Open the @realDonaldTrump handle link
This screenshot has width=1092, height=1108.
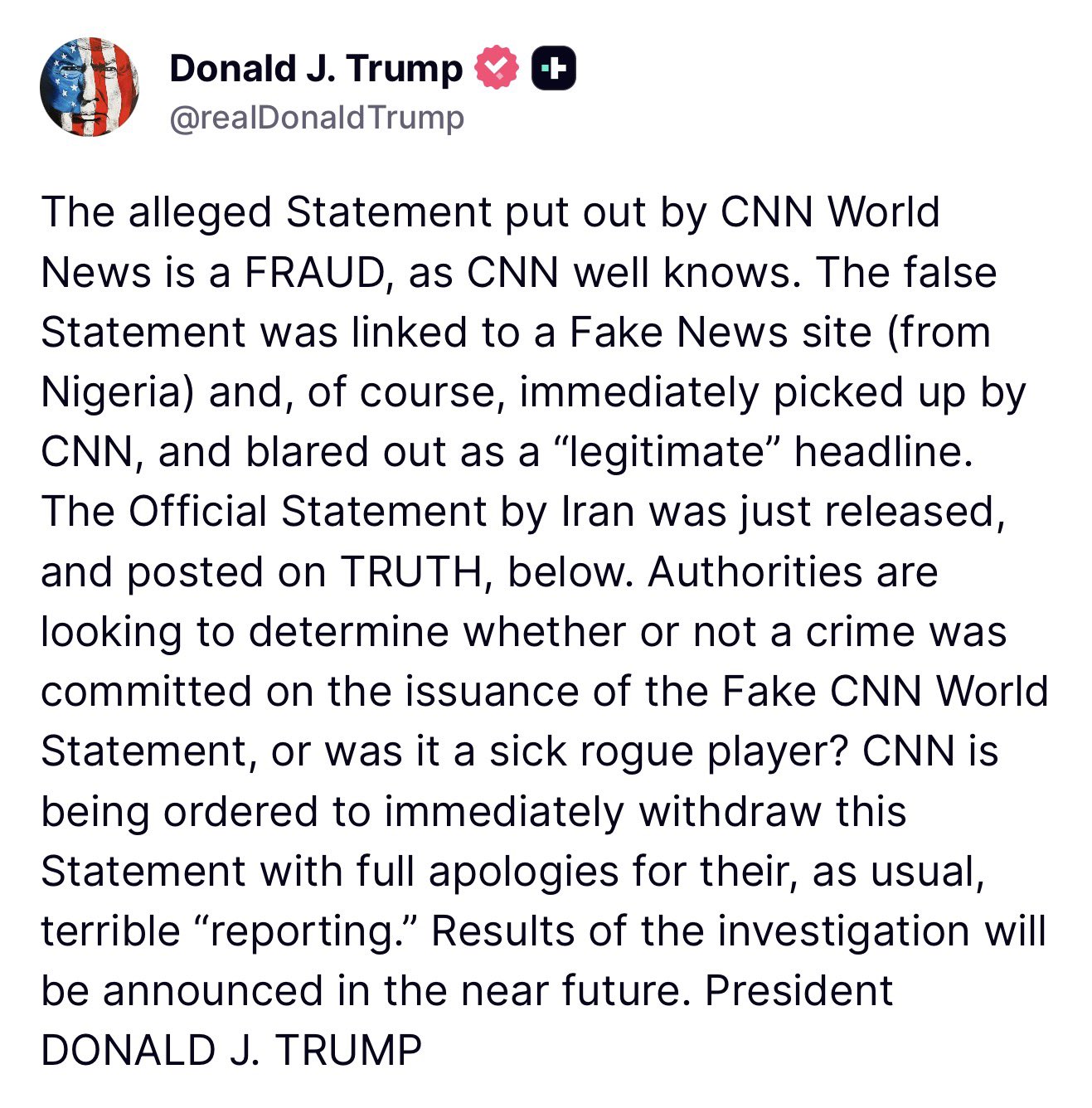tap(316, 118)
